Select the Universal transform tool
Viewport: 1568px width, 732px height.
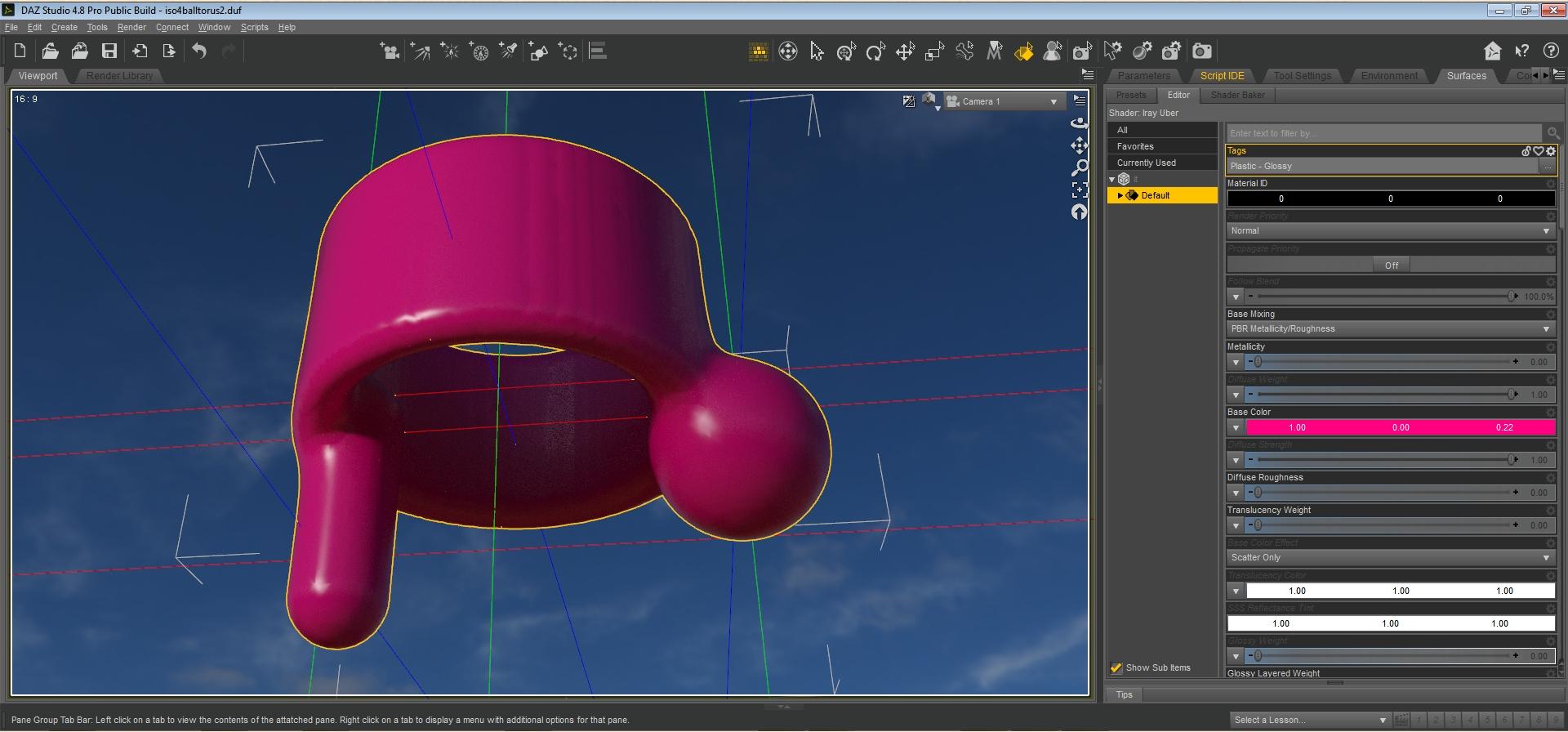(x=846, y=51)
